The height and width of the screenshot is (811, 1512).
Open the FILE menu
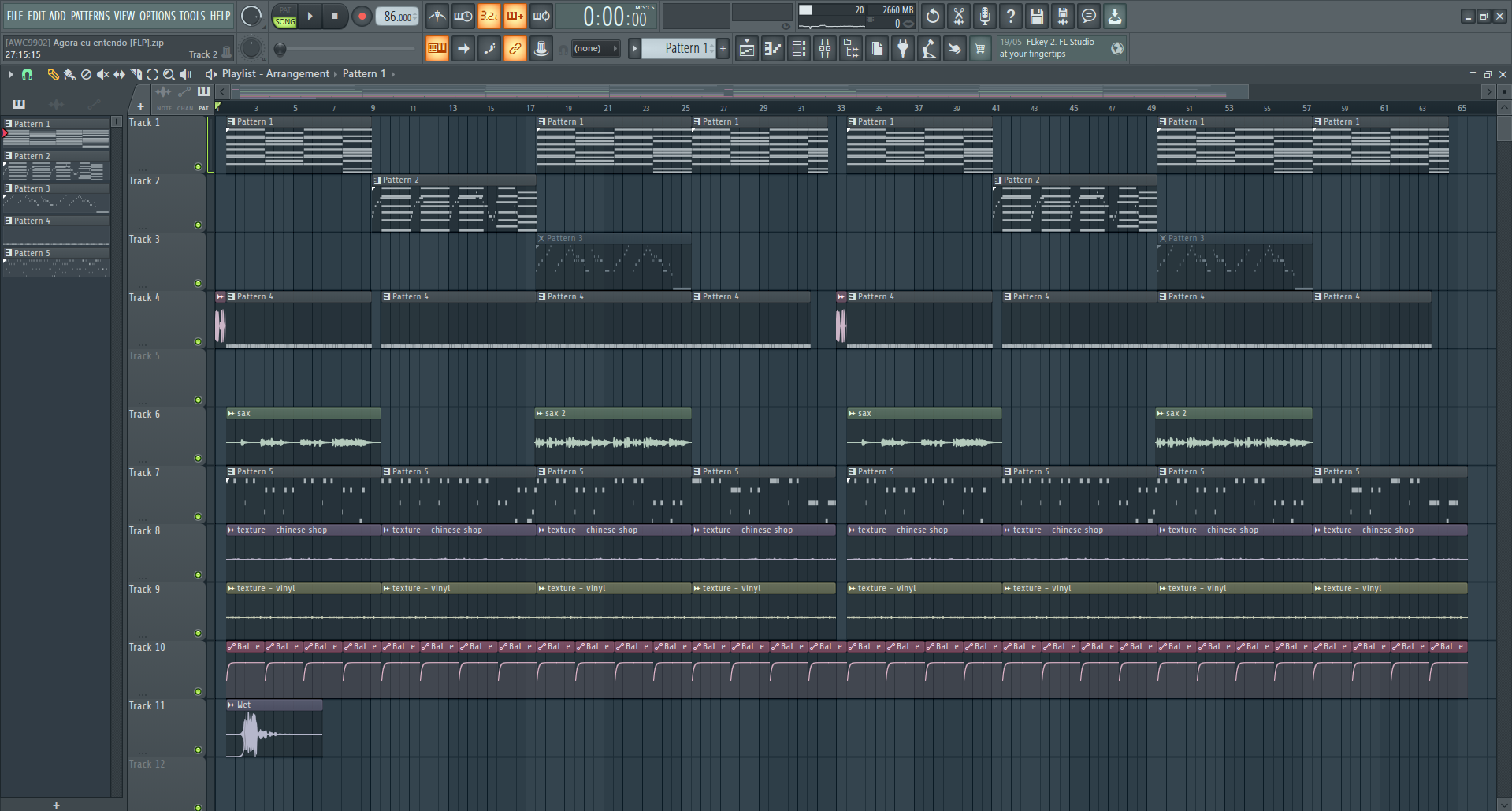15,16
